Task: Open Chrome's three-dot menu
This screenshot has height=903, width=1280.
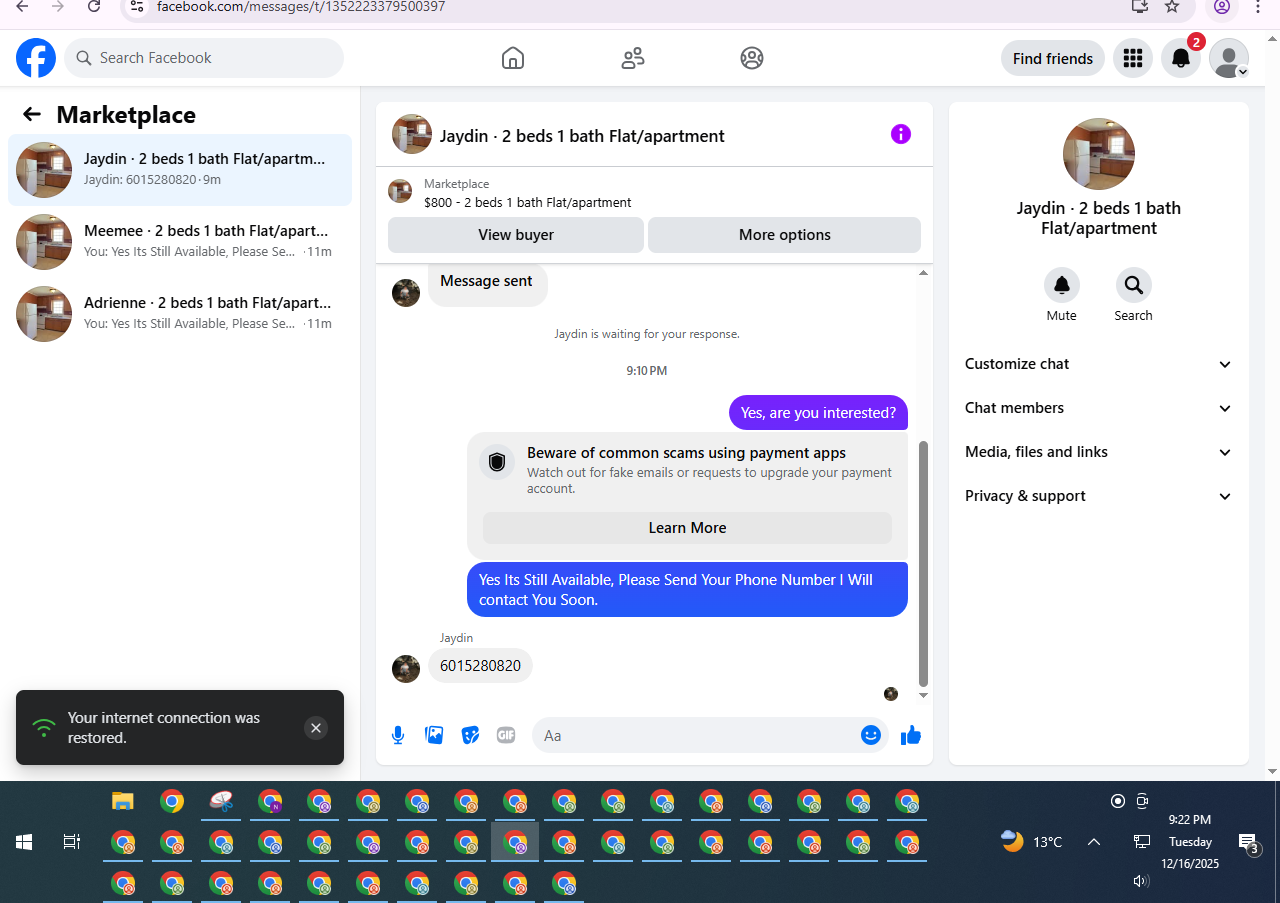Action: pyautogui.click(x=1258, y=6)
